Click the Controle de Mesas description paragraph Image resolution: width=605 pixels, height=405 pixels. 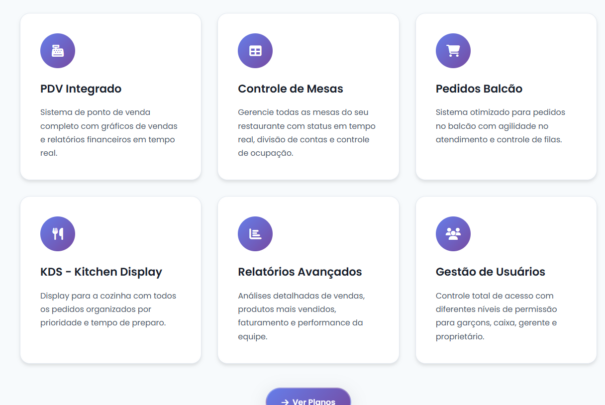point(304,133)
